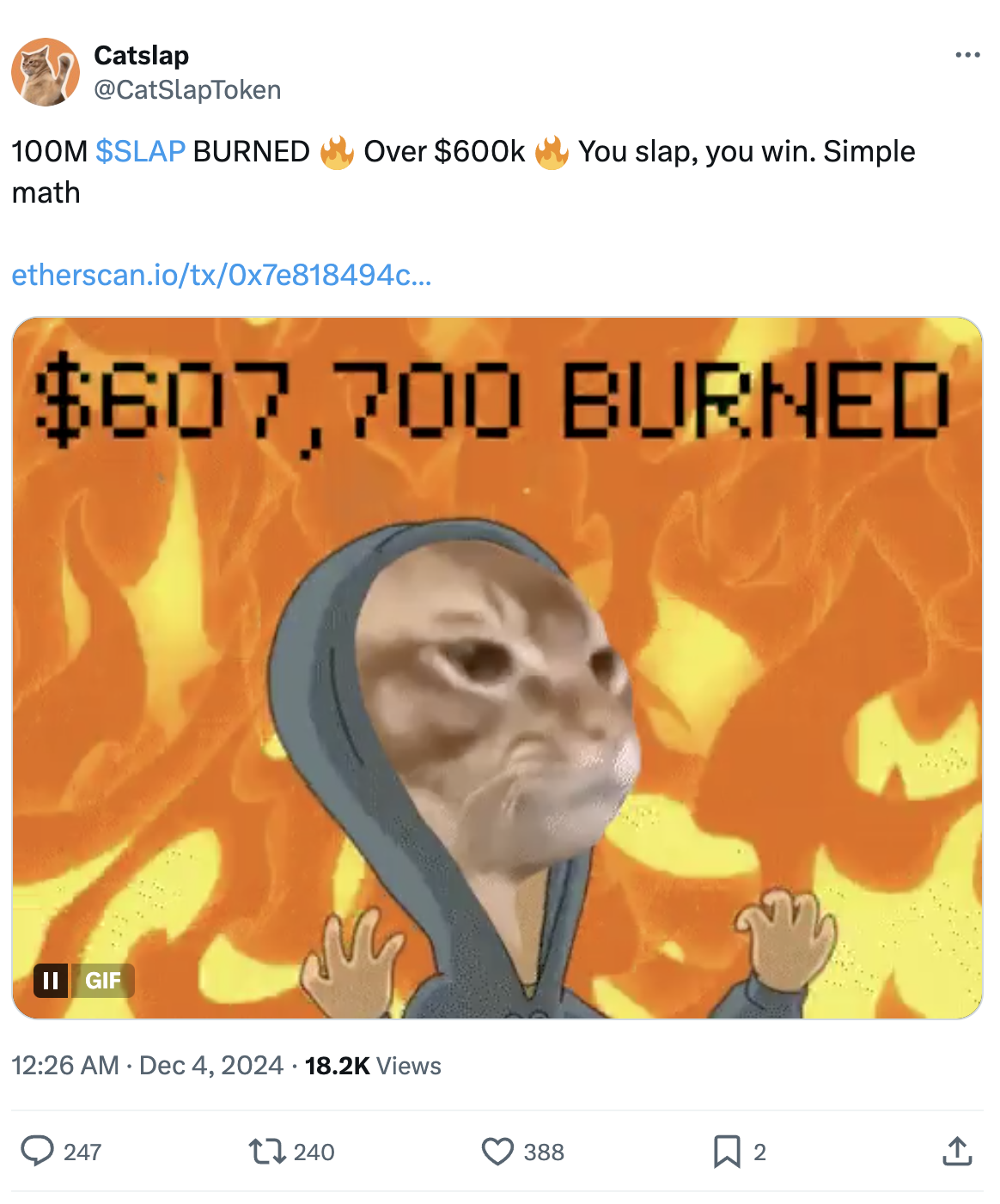Click the GIF badge label
The image size is (1000, 1204).
pos(102,980)
